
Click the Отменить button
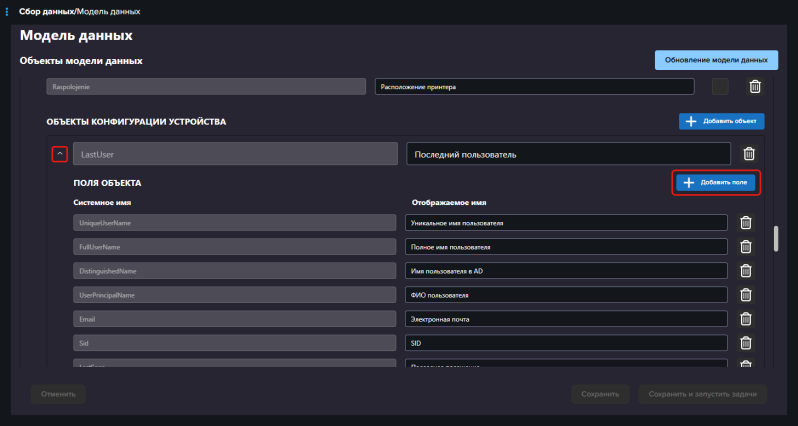58,394
